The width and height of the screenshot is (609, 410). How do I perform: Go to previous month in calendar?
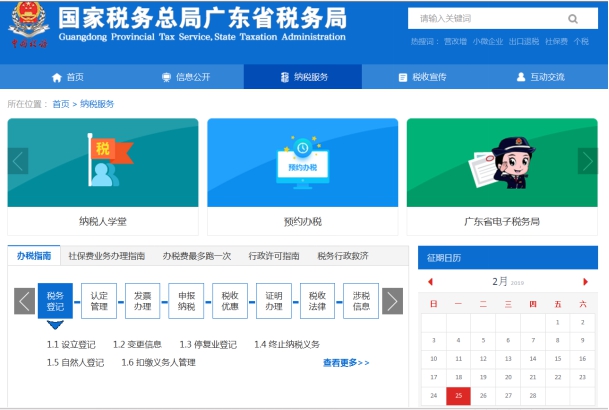430,282
